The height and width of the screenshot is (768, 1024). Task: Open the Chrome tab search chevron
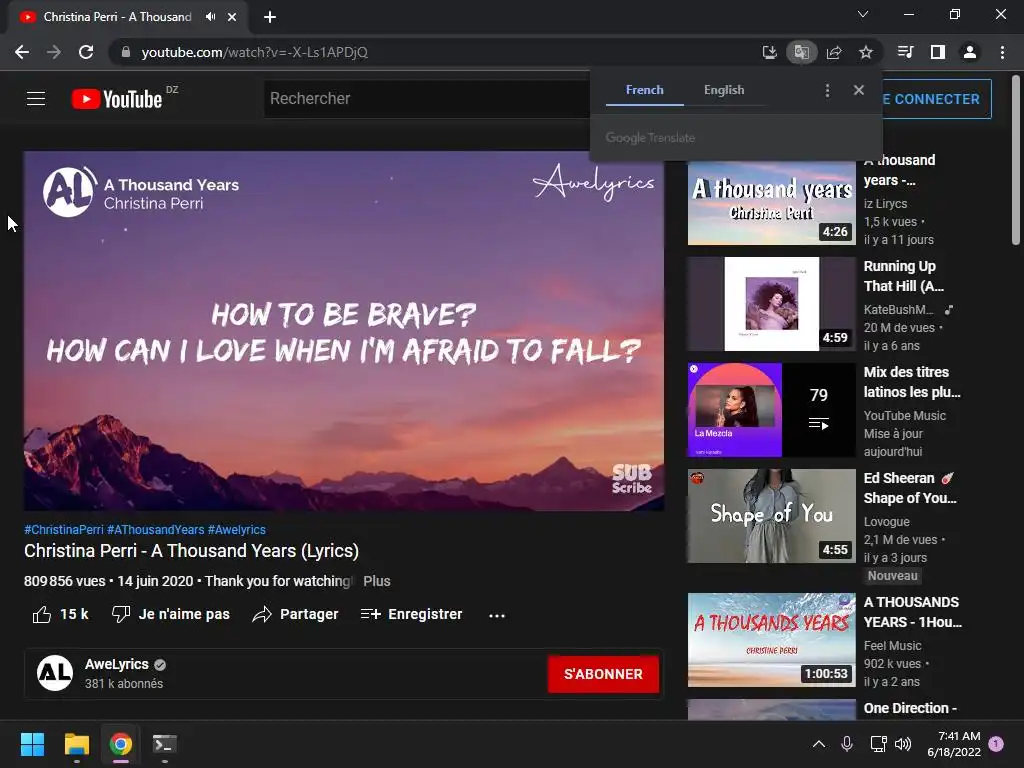click(x=863, y=14)
